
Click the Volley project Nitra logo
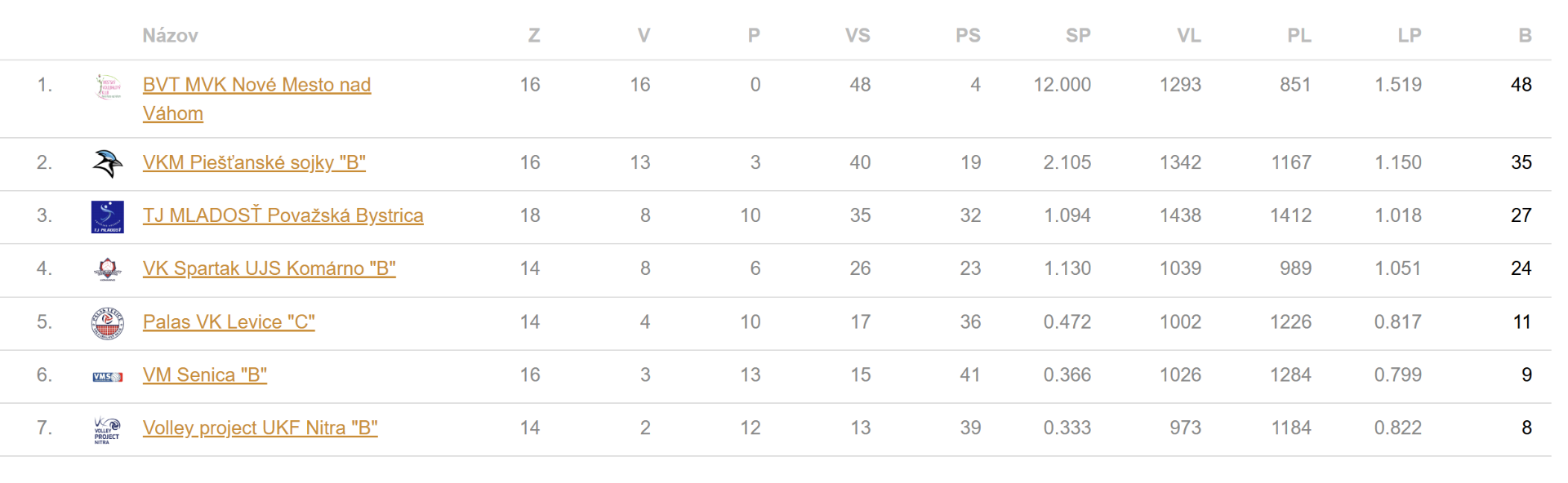pyautogui.click(x=108, y=429)
